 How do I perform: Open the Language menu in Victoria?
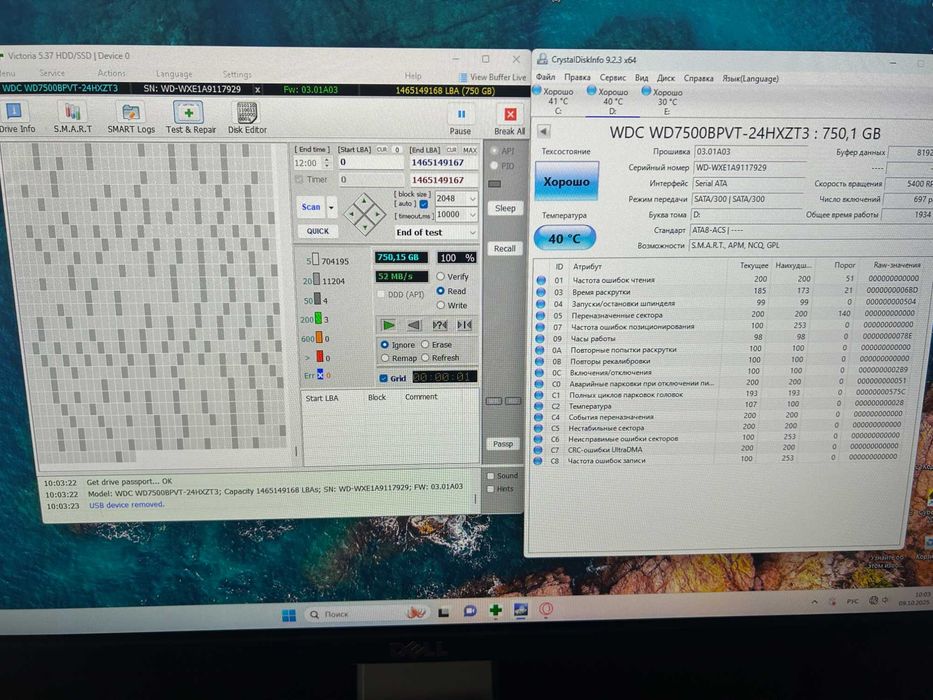click(x=174, y=74)
